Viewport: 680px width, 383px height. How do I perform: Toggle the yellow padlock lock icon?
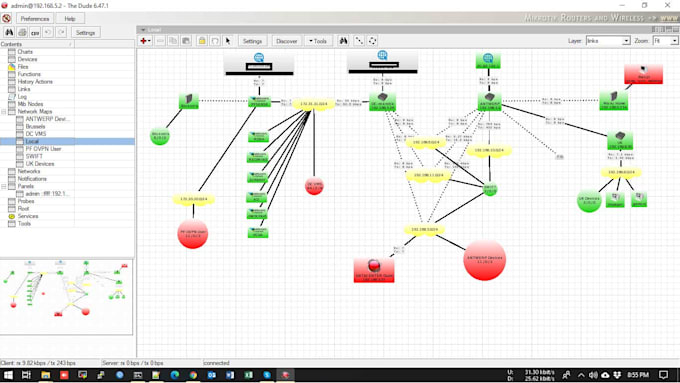[x=202, y=41]
